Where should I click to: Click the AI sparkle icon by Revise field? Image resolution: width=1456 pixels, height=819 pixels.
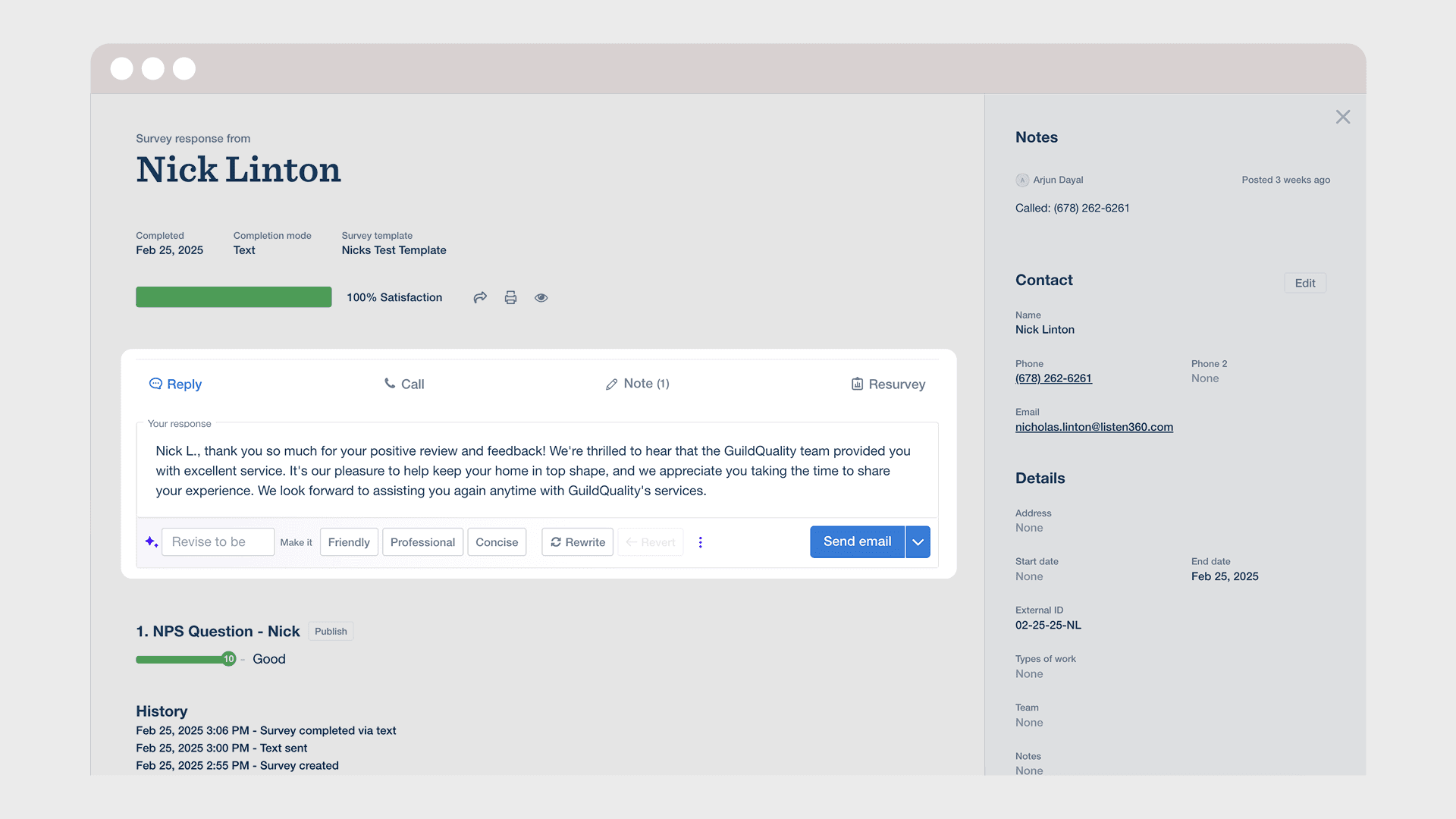click(x=151, y=541)
